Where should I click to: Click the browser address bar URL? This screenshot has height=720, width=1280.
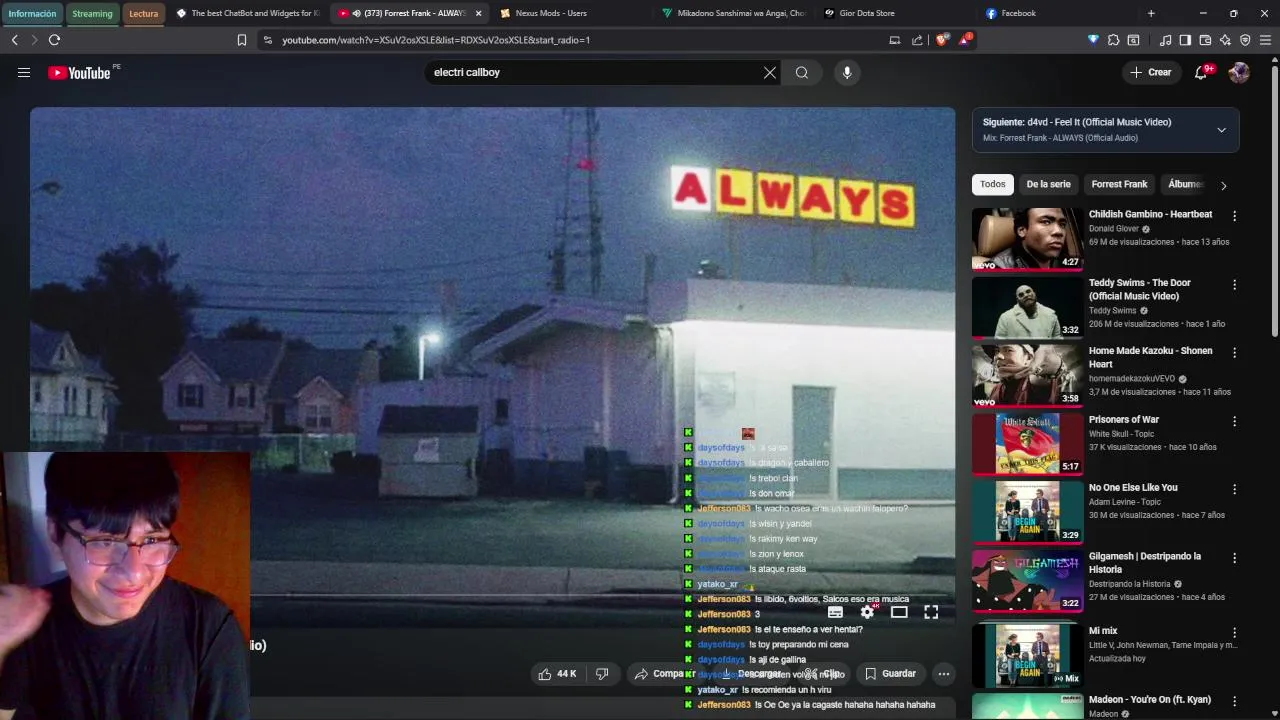[436, 40]
